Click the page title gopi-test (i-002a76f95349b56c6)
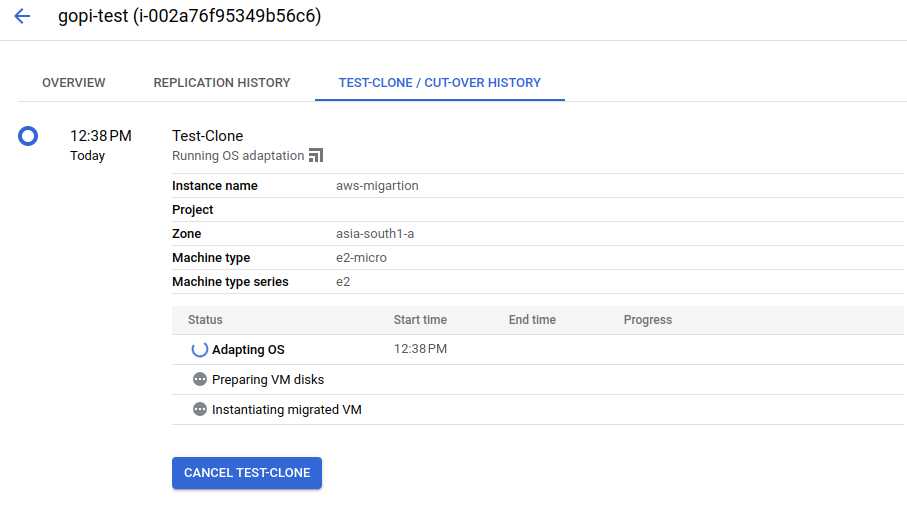The width and height of the screenshot is (907, 524). 189,16
